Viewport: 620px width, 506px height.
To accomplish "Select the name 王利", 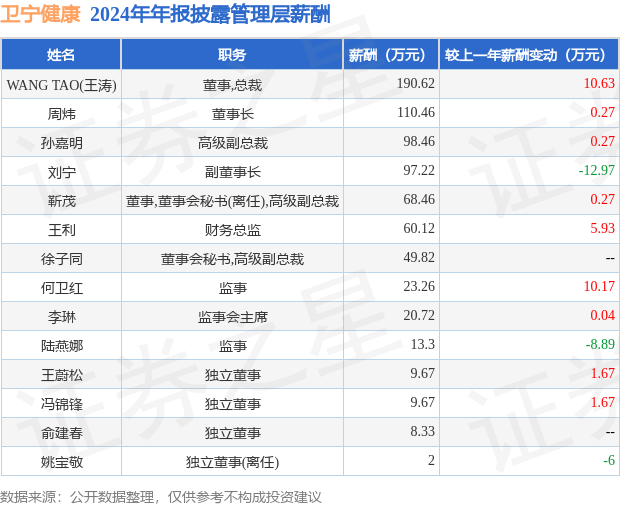I will coord(61,230).
